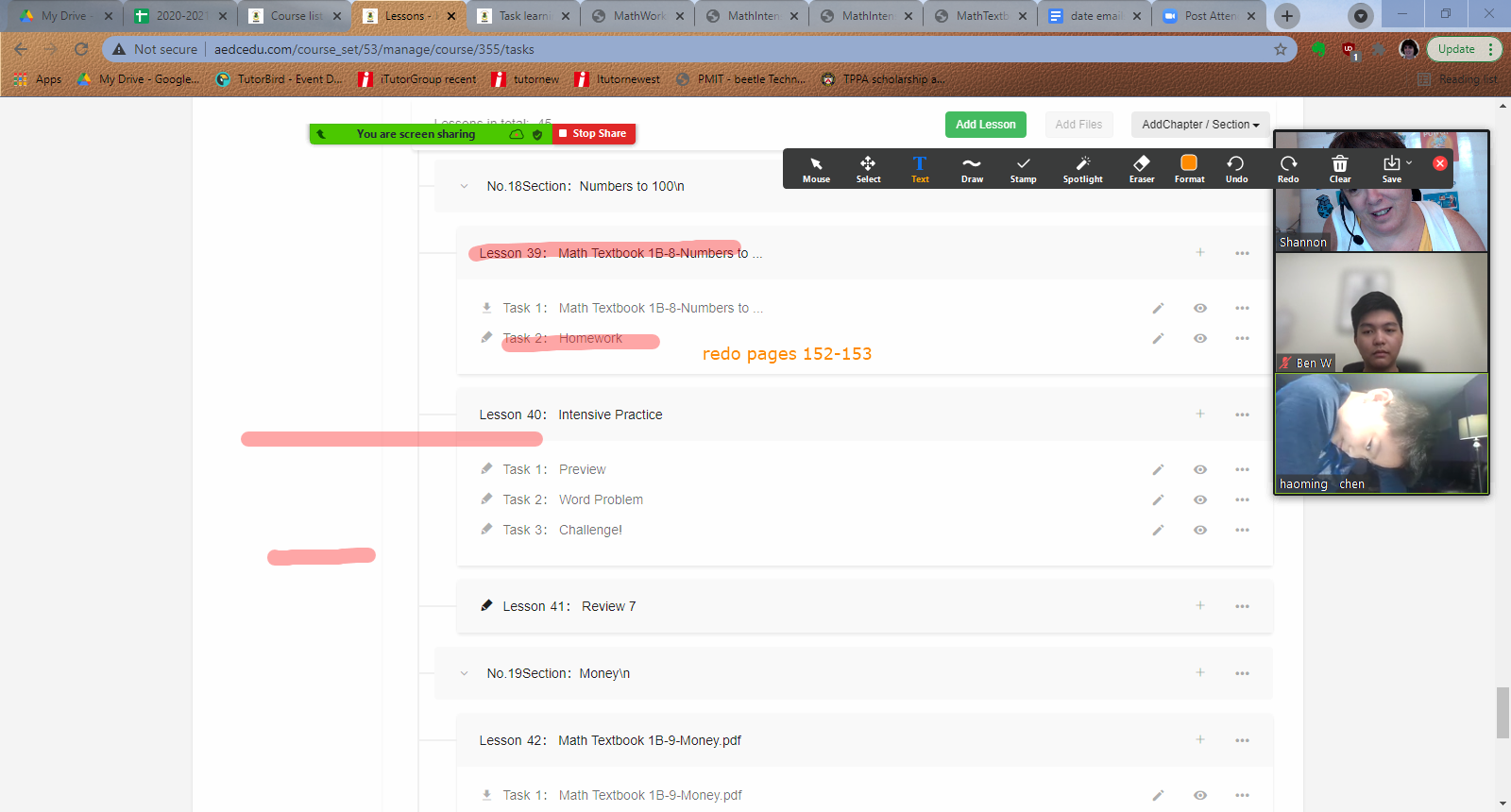Select haoming chen's video thumbnail
This screenshot has height=812, width=1511.
coord(1382,433)
